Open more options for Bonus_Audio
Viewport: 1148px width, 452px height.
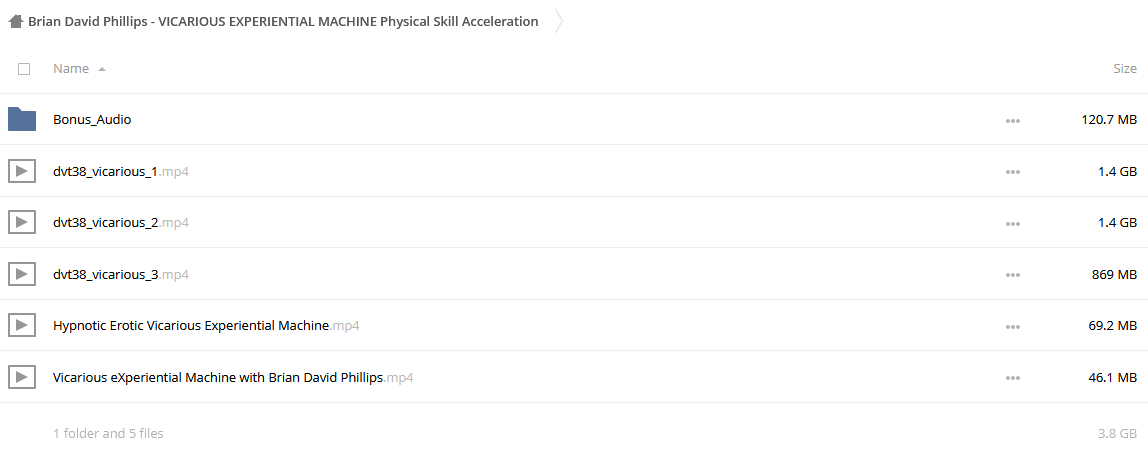point(1013,120)
